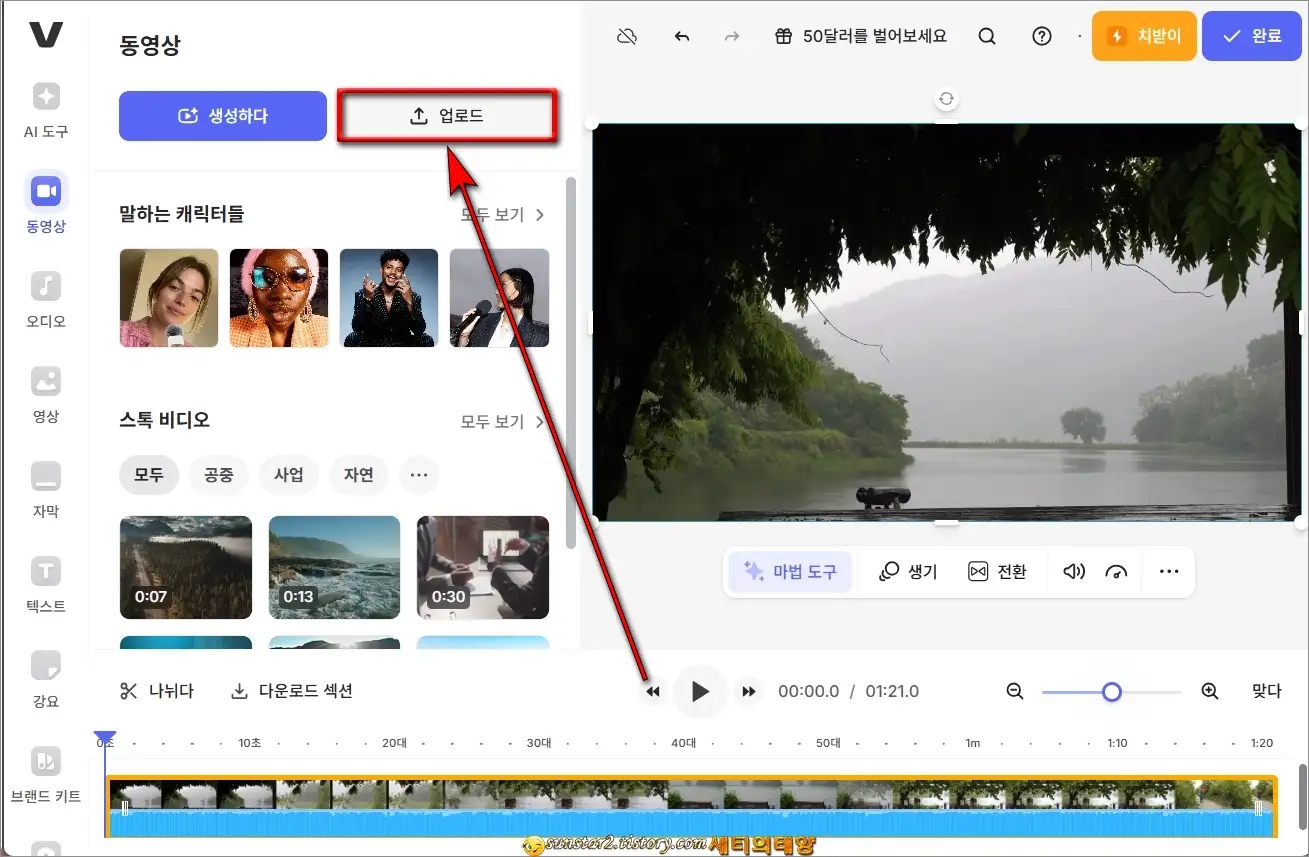
Task: Open more stock filters with the ellipsis button
Action: (418, 475)
